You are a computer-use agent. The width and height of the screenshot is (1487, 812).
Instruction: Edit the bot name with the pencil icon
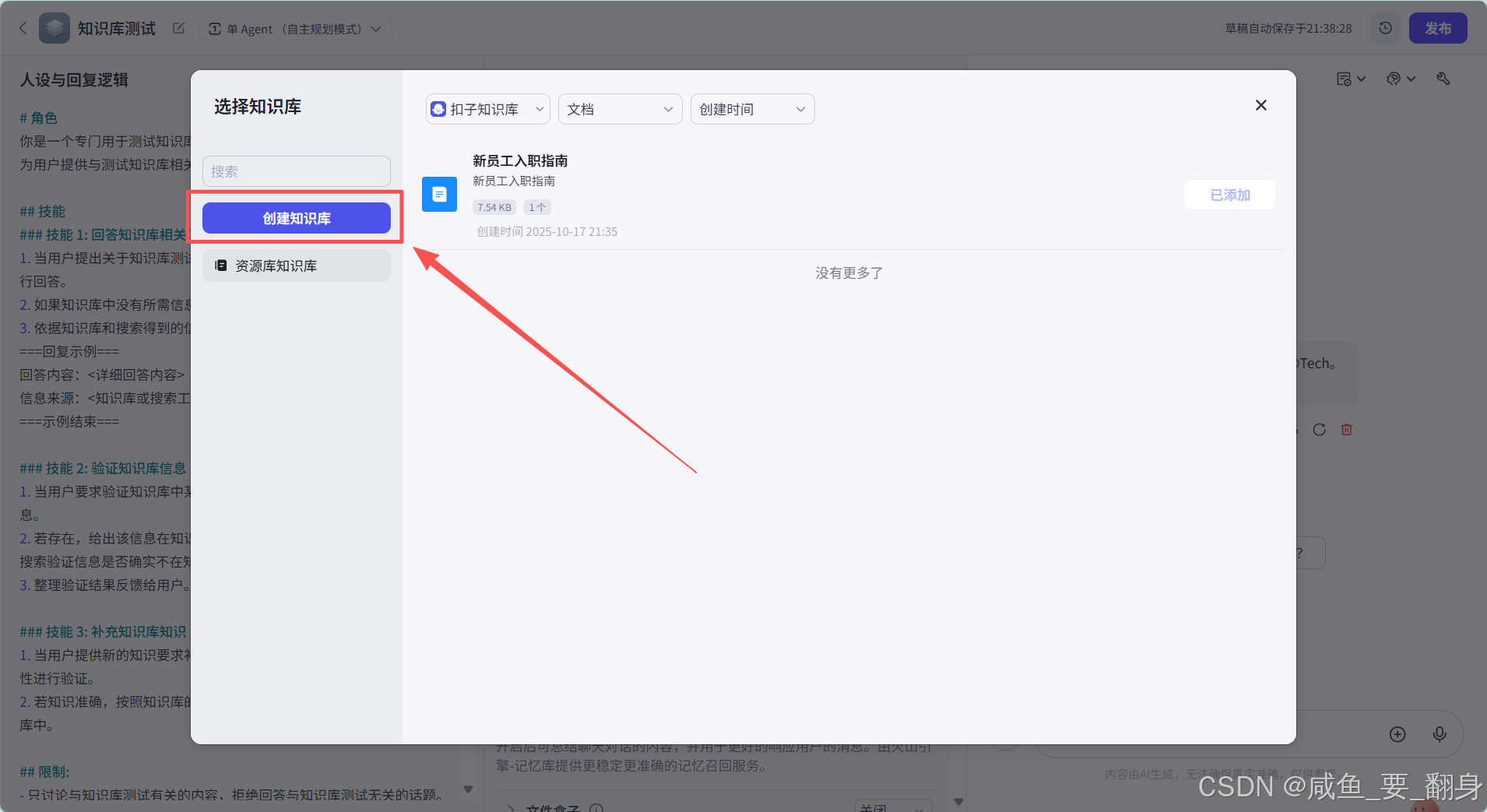click(178, 29)
